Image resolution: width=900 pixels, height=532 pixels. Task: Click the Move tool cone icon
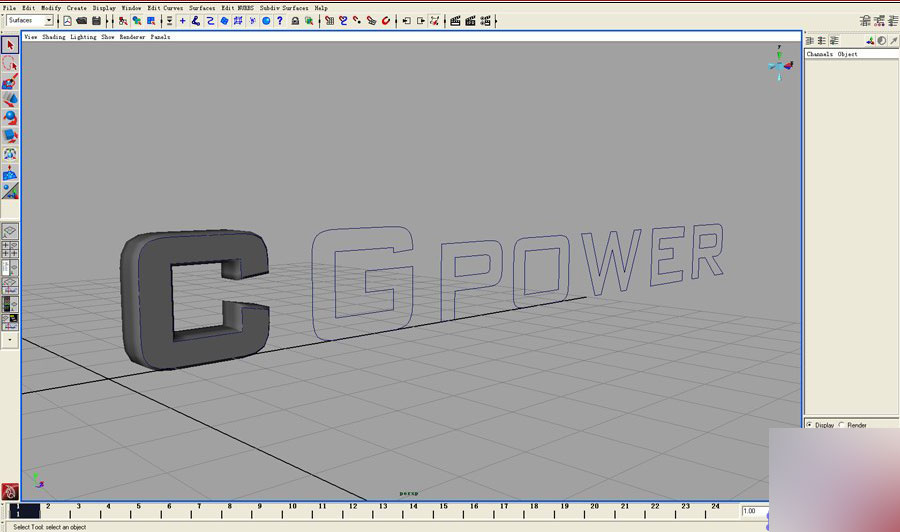[x=10, y=99]
